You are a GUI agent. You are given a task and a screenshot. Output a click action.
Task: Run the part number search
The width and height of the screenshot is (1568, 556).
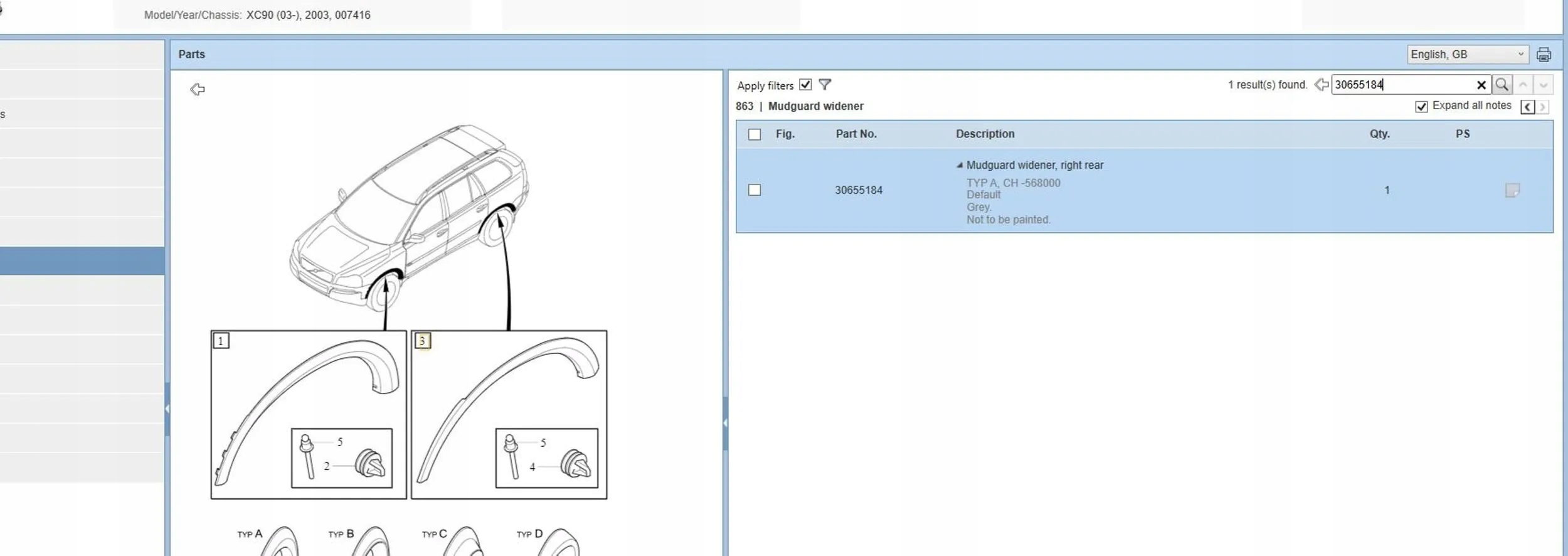click(x=1502, y=84)
